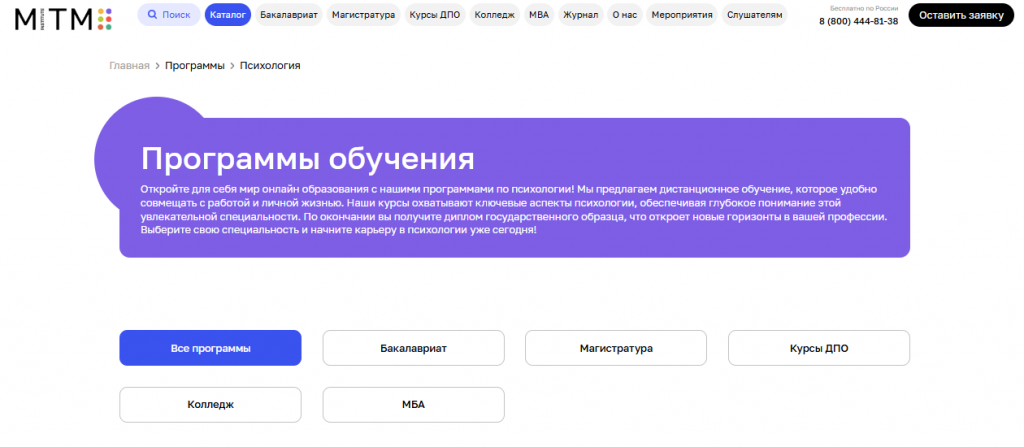This screenshot has width=1024, height=447.
Task: Open the MBA navigation item
Action: pos(539,14)
